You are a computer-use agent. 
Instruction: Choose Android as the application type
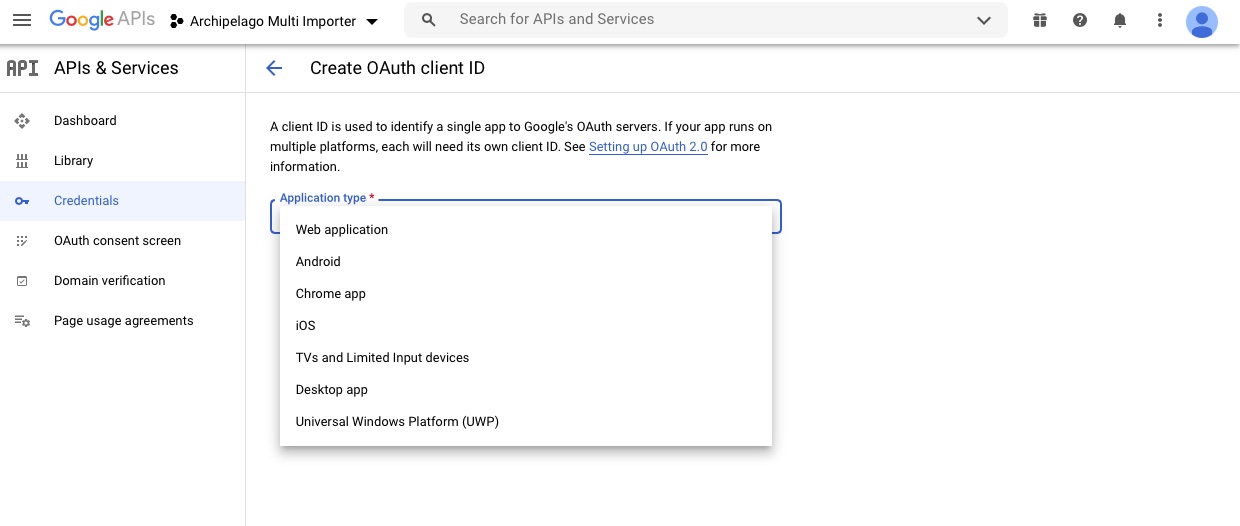click(318, 262)
